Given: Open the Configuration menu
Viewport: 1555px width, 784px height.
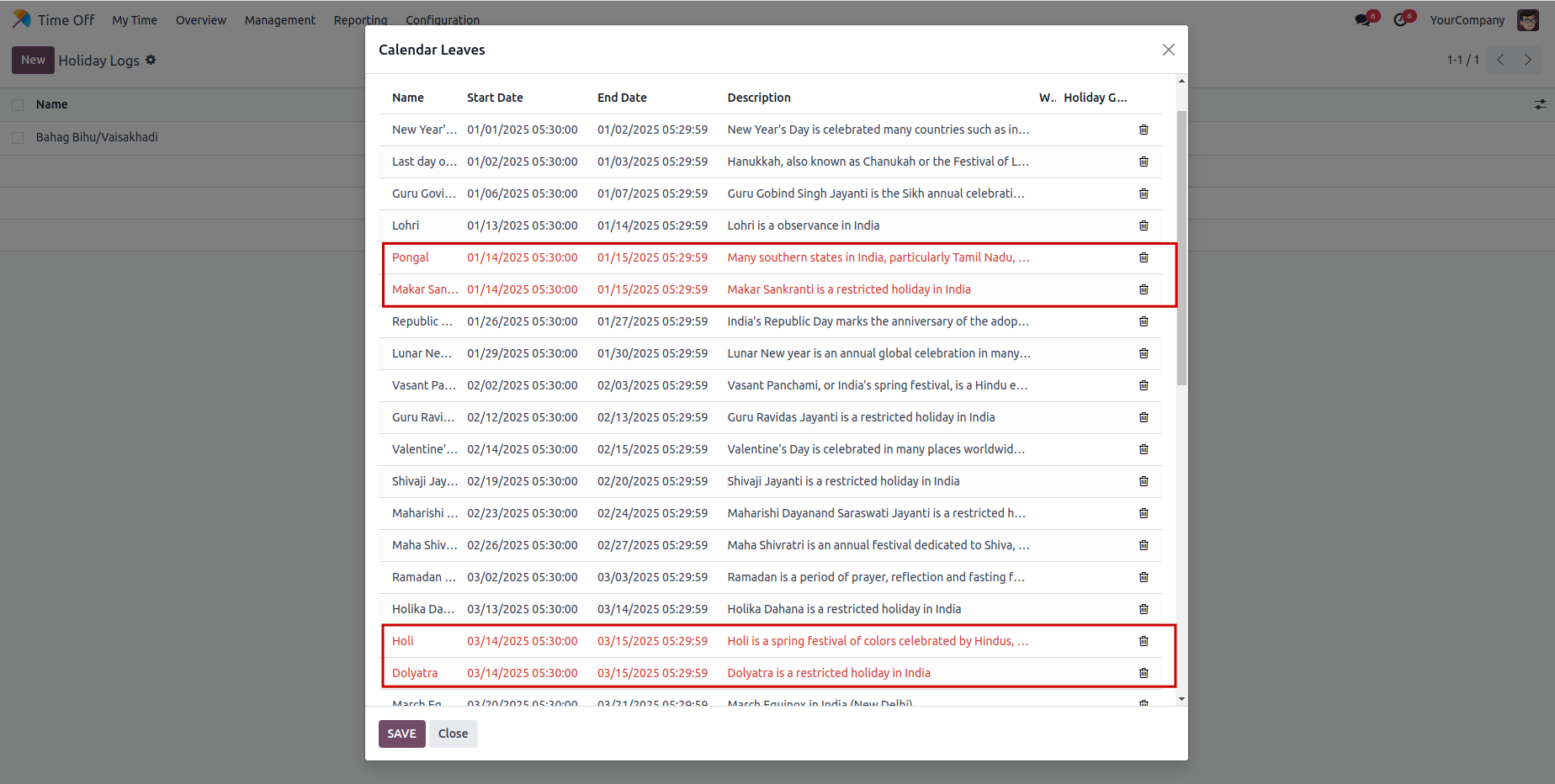Looking at the screenshot, I should pos(443,20).
